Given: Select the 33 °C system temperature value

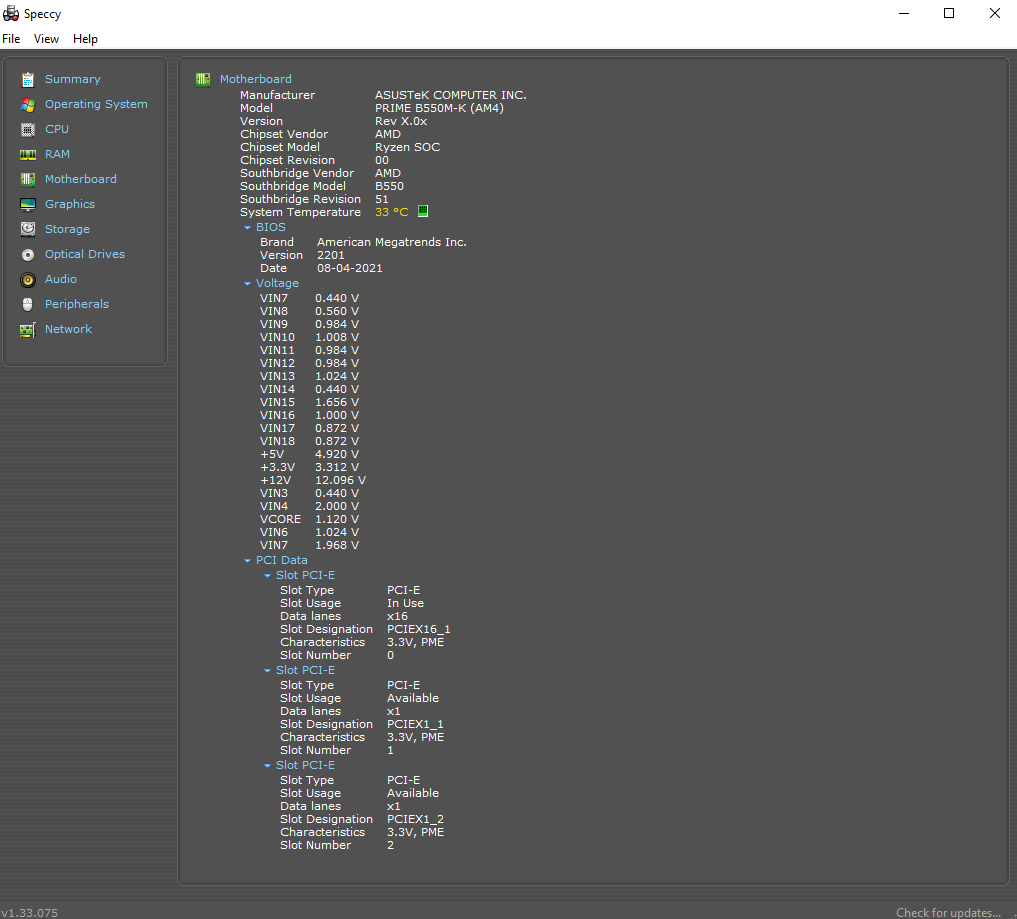Looking at the screenshot, I should (391, 212).
